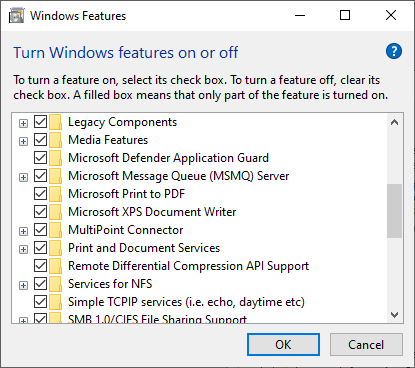The image size is (415, 368).
Task: Disable the Microsoft Print to PDF checkbox
Action: point(40,194)
